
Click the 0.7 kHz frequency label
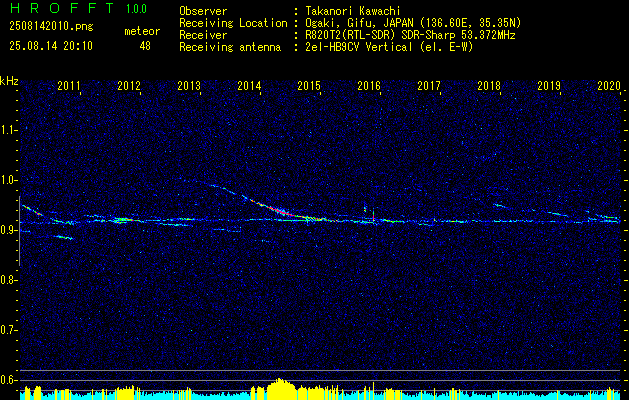coord(8,330)
